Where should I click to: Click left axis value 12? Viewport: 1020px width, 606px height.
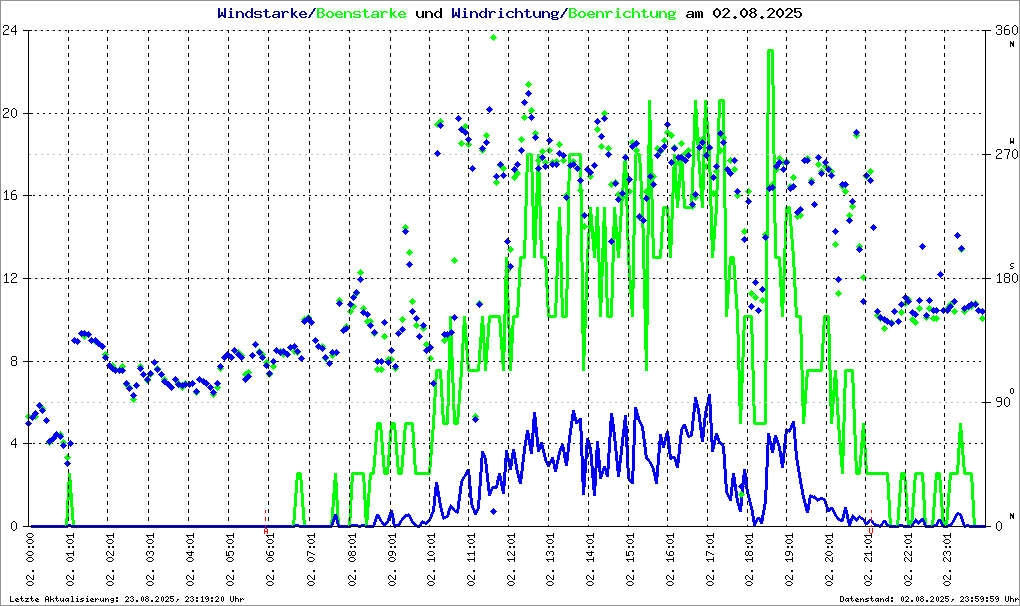tap(10, 278)
